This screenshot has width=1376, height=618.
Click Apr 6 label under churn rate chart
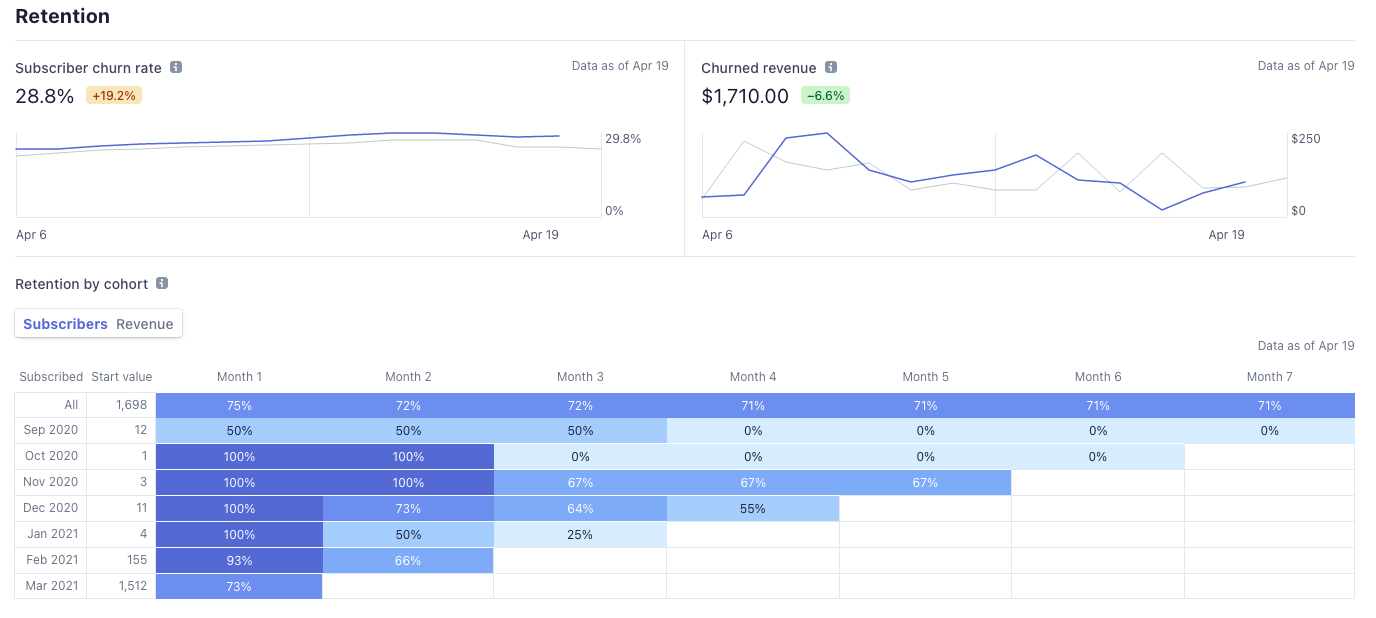(32, 235)
